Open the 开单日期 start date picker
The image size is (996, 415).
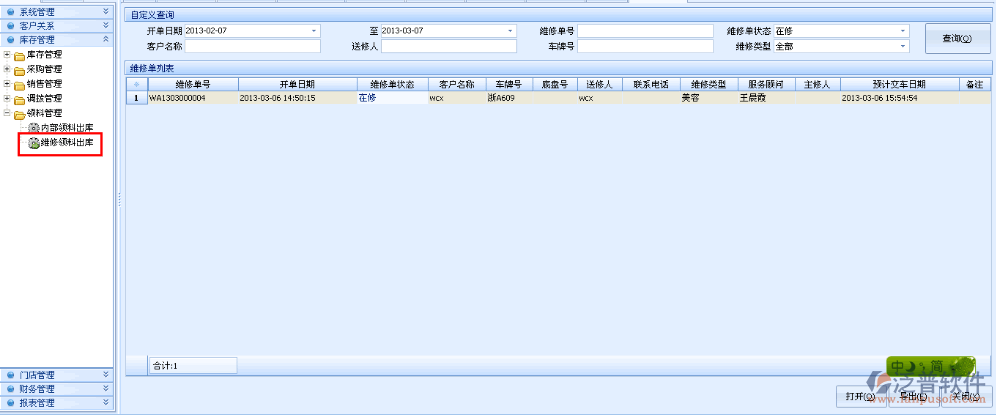click(x=314, y=31)
